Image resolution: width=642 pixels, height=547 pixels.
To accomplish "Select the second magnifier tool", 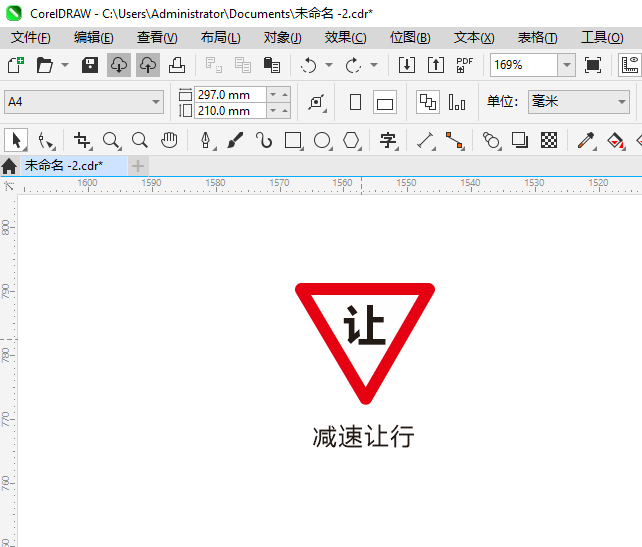I will click(x=140, y=140).
